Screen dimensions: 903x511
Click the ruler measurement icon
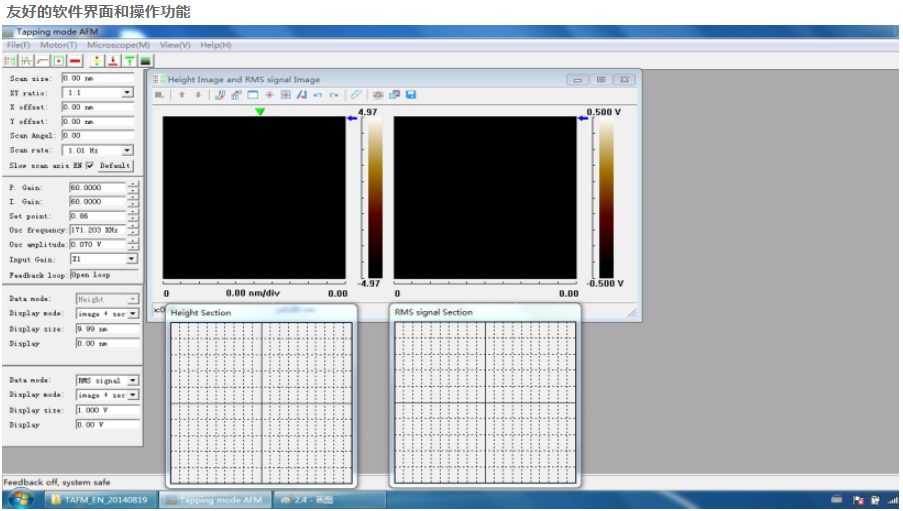(x=356, y=95)
